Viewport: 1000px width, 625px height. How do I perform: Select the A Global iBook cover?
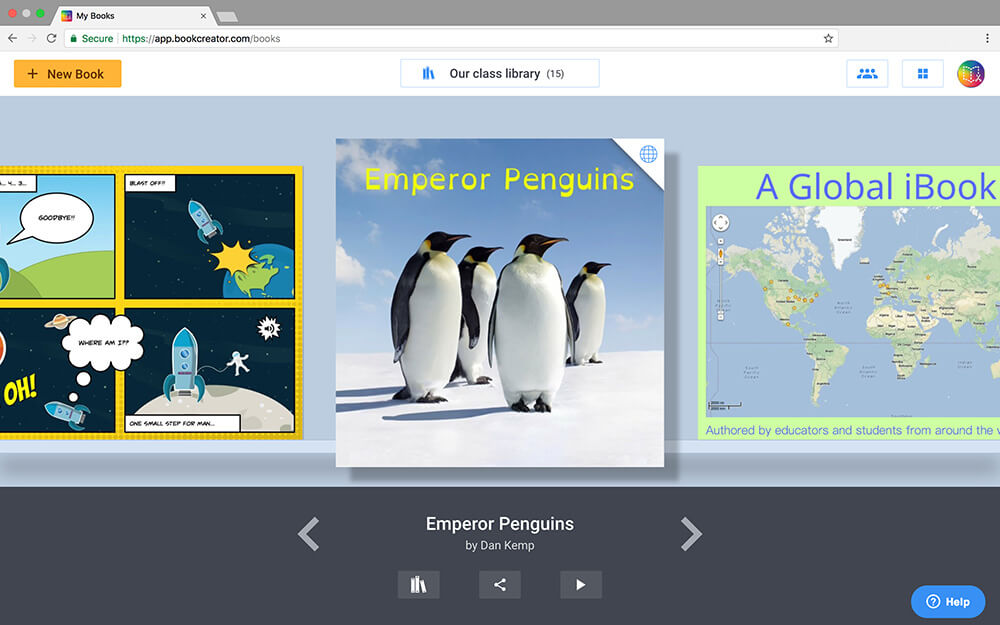click(x=850, y=300)
